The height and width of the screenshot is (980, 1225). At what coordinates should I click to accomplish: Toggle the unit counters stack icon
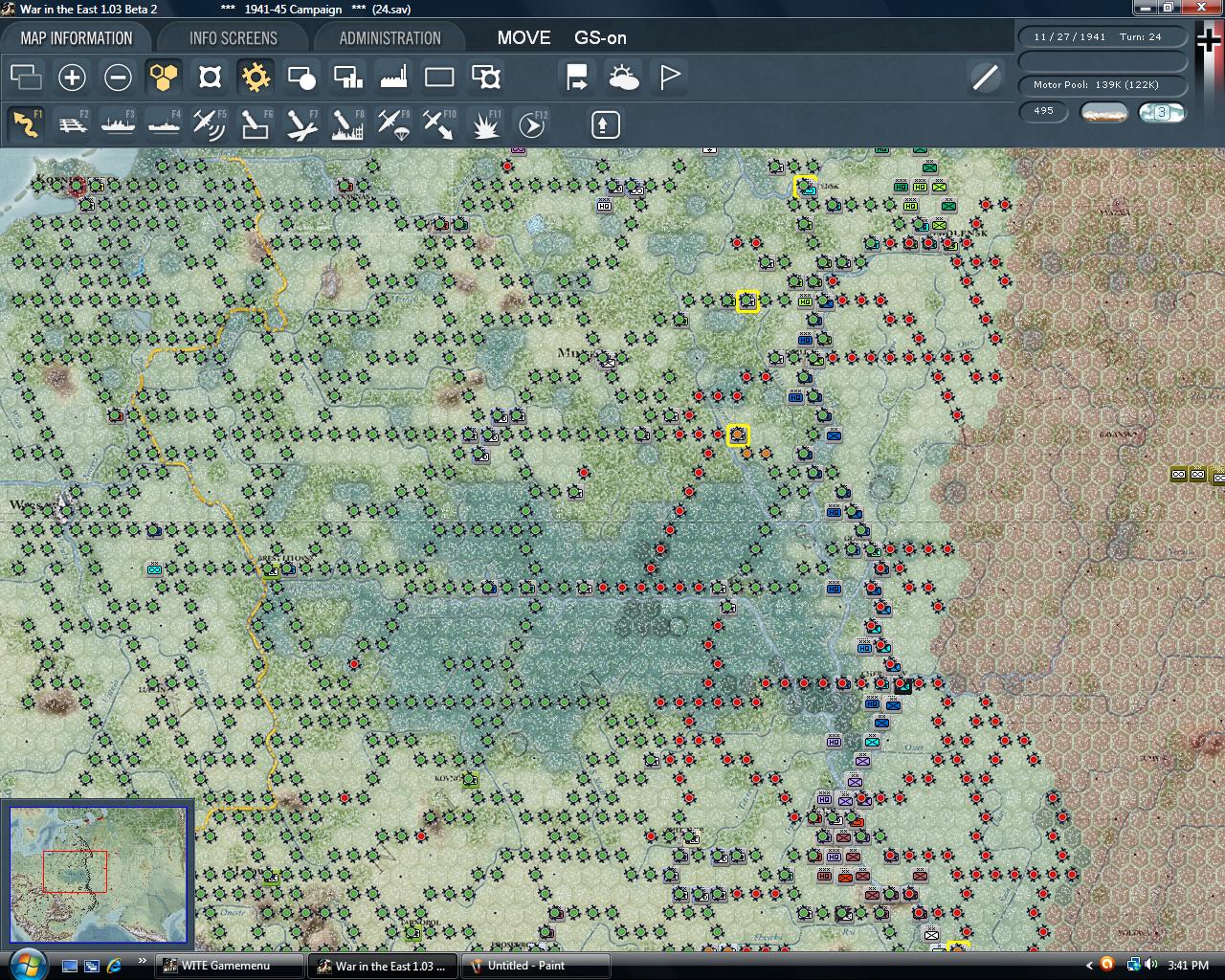tap(26, 77)
